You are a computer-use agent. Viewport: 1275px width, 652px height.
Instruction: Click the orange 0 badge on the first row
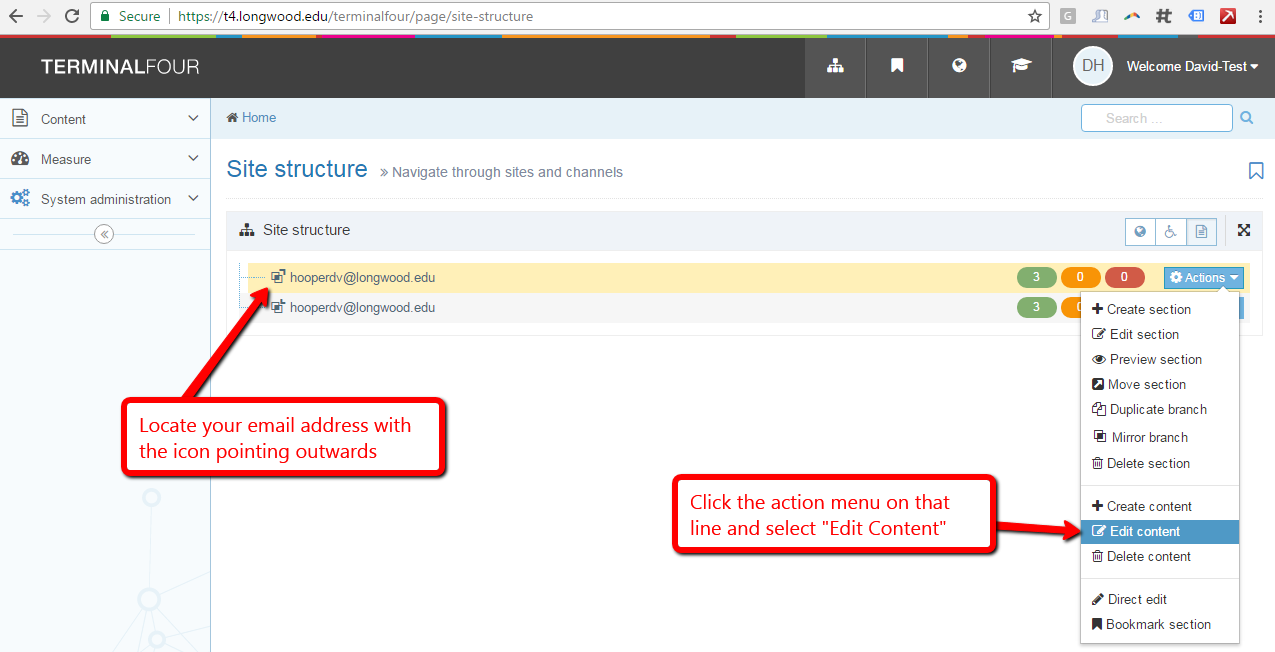(x=1081, y=278)
